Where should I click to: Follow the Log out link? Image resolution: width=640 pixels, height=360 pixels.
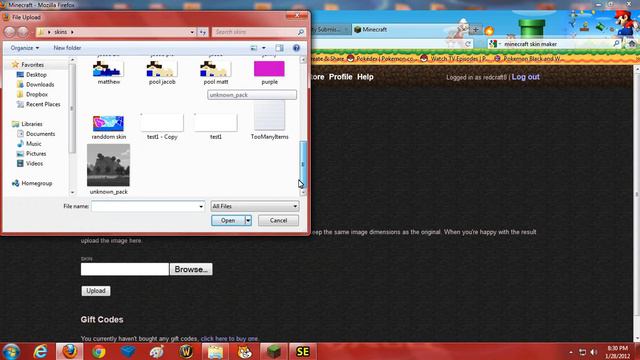click(x=525, y=77)
